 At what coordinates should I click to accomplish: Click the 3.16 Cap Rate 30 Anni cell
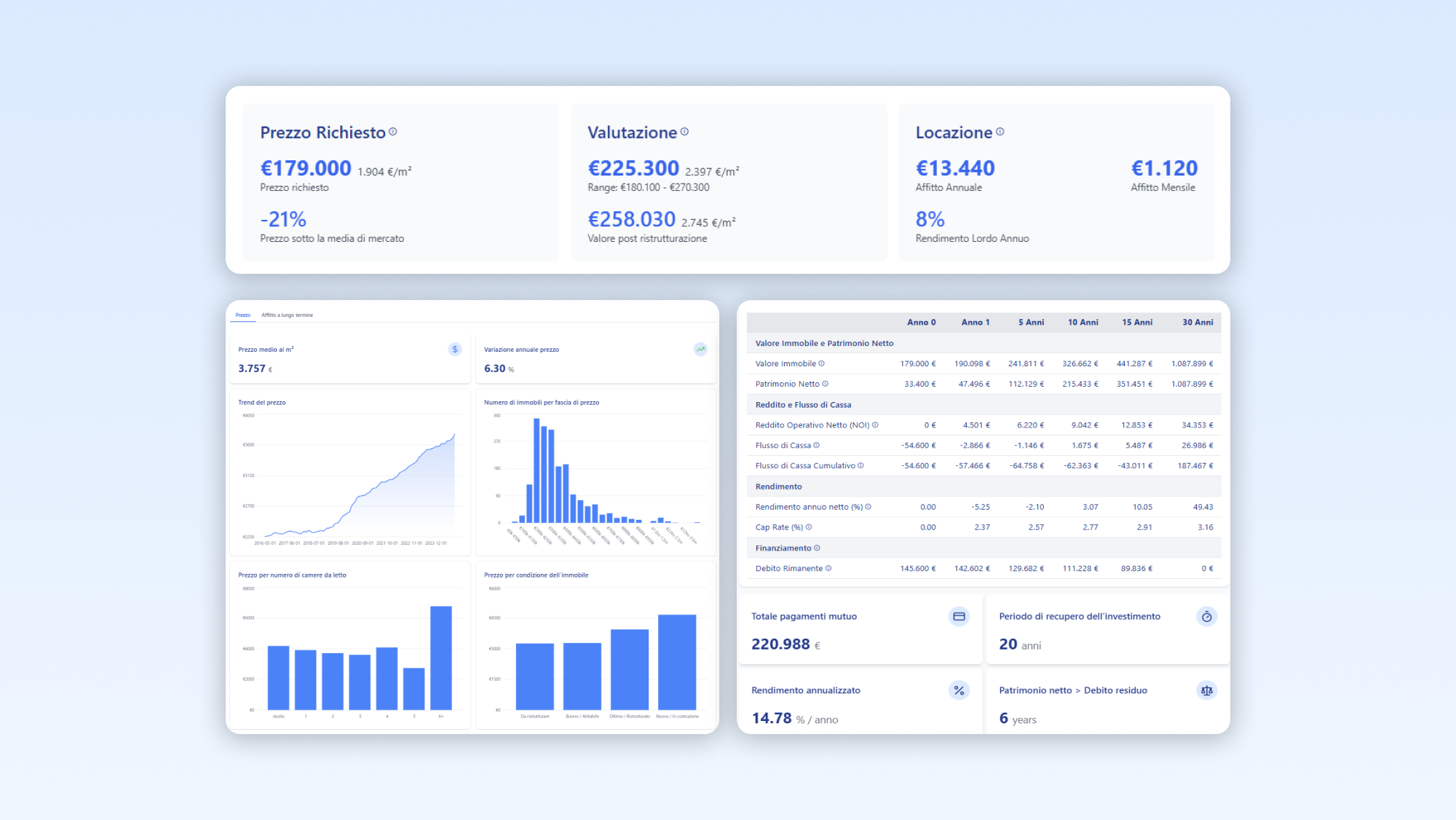point(1206,527)
